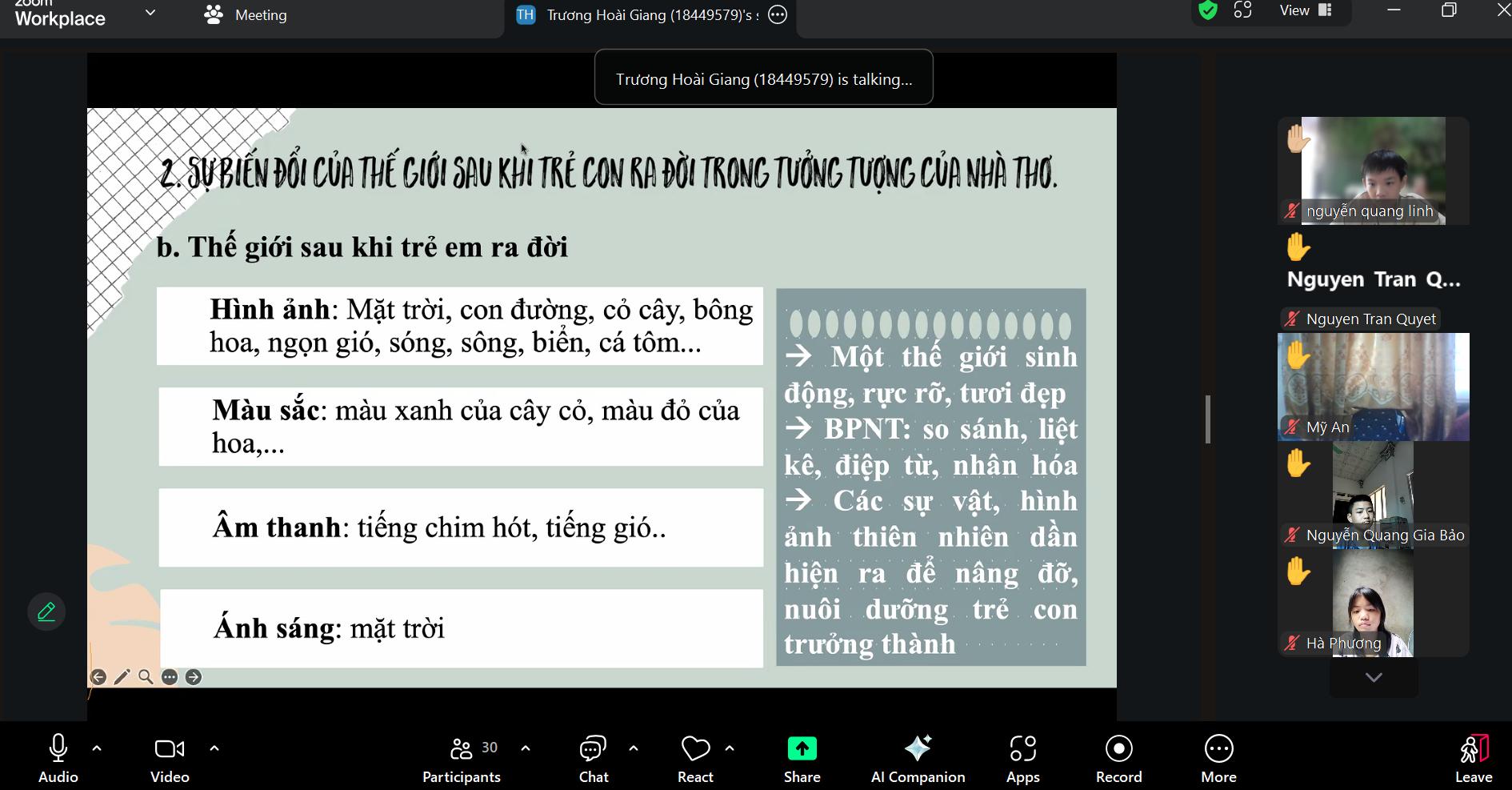Open the View layout menu

click(1305, 10)
